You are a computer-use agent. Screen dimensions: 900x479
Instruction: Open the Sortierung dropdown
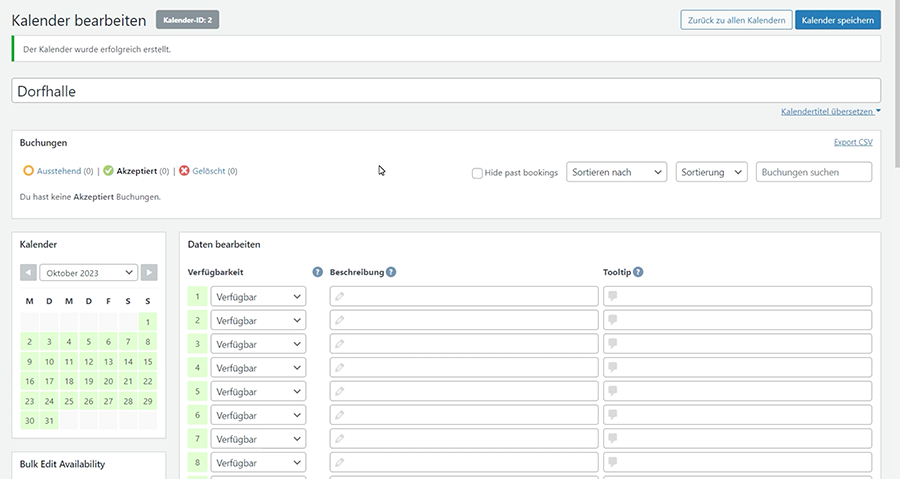pyautogui.click(x=711, y=172)
